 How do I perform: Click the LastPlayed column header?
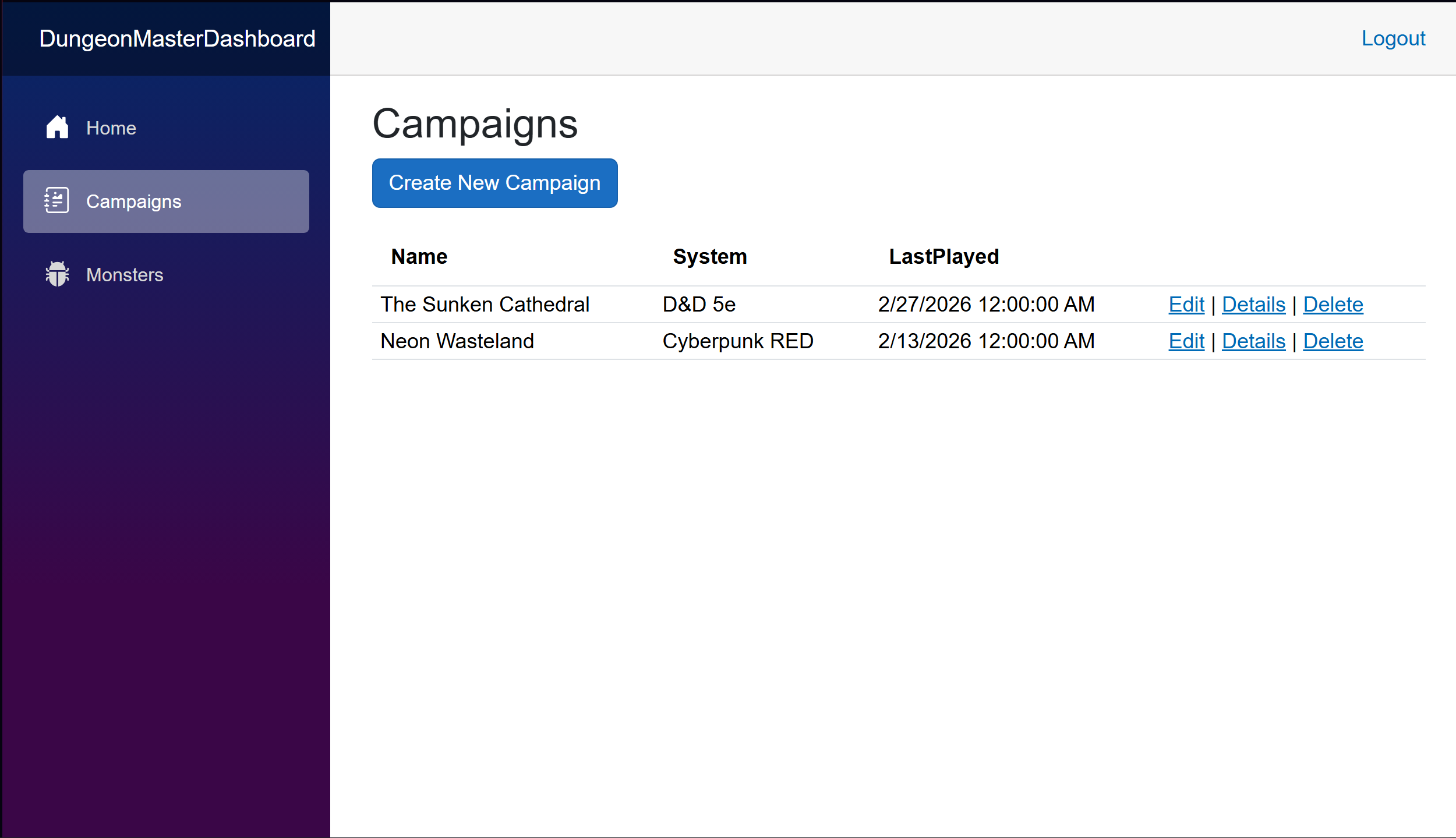pos(943,256)
